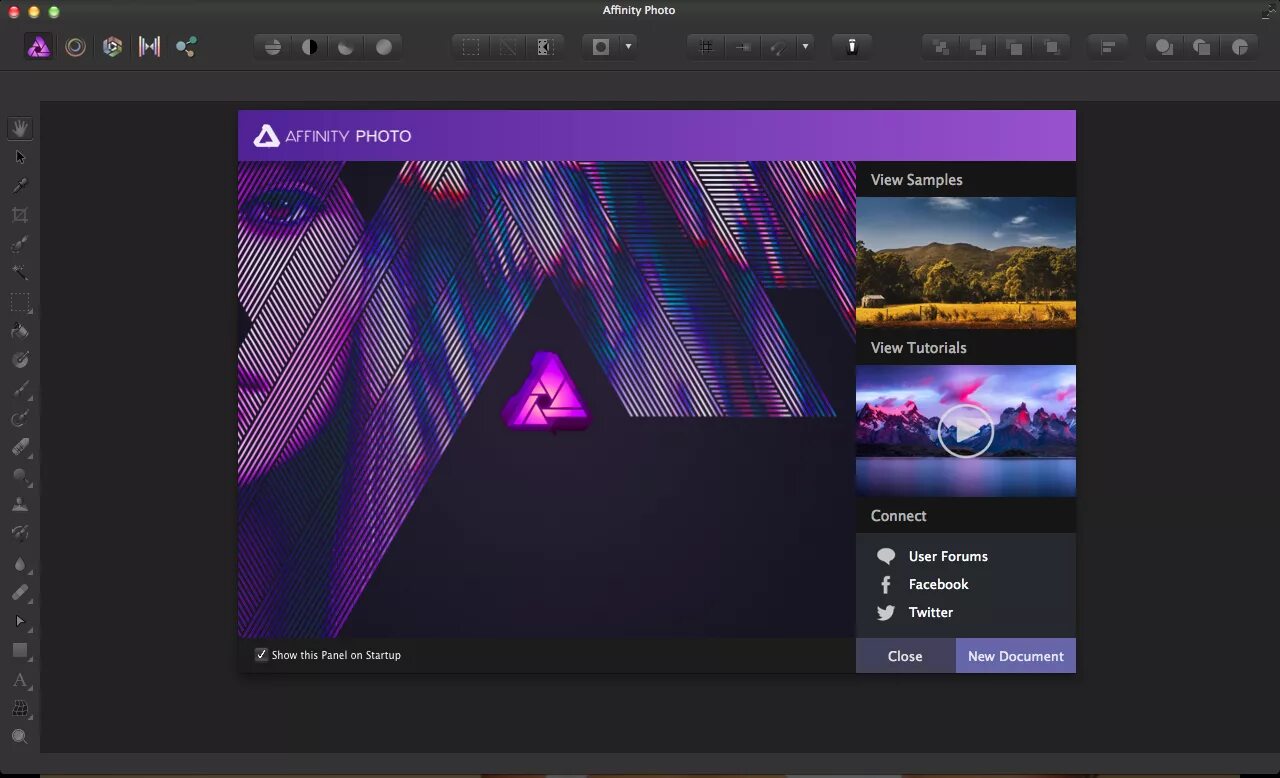Toggle the Show Grid toolbar icon
This screenshot has height=778, width=1280.
[706, 47]
